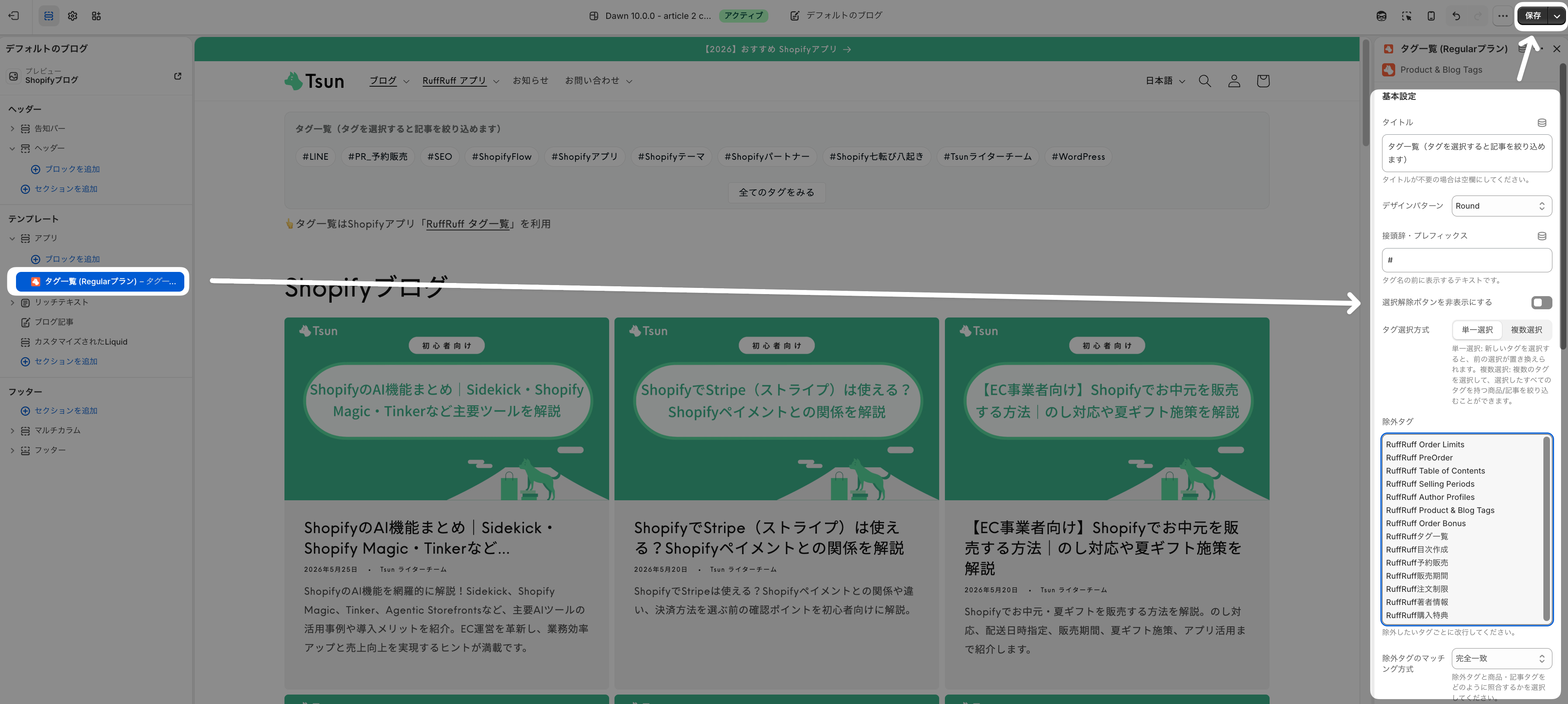This screenshot has width=1568, height=704.
Task: Open theme settings gear icon
Action: tap(72, 16)
